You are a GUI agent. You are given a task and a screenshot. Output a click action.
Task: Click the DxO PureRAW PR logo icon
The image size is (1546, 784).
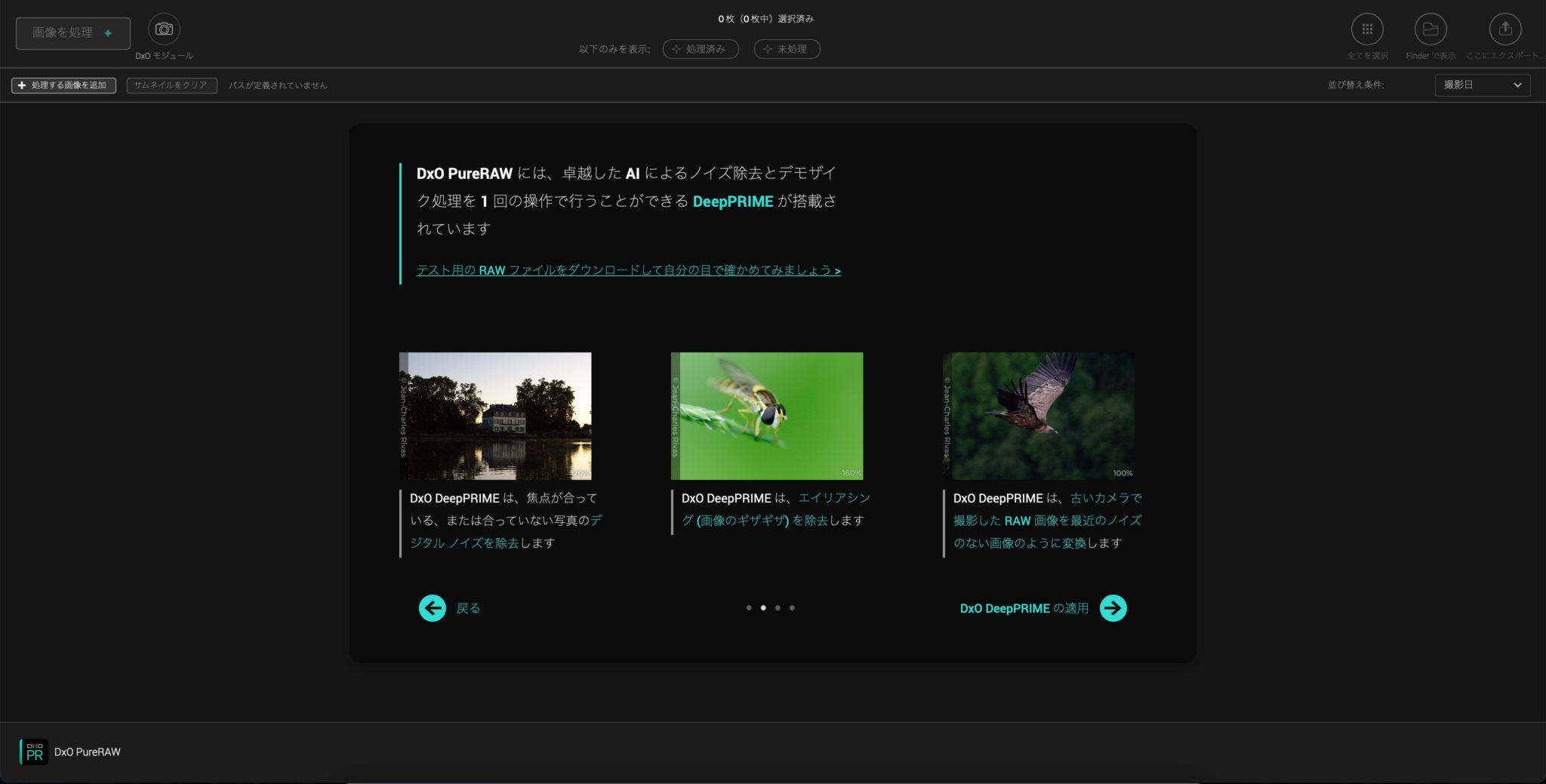(x=34, y=752)
